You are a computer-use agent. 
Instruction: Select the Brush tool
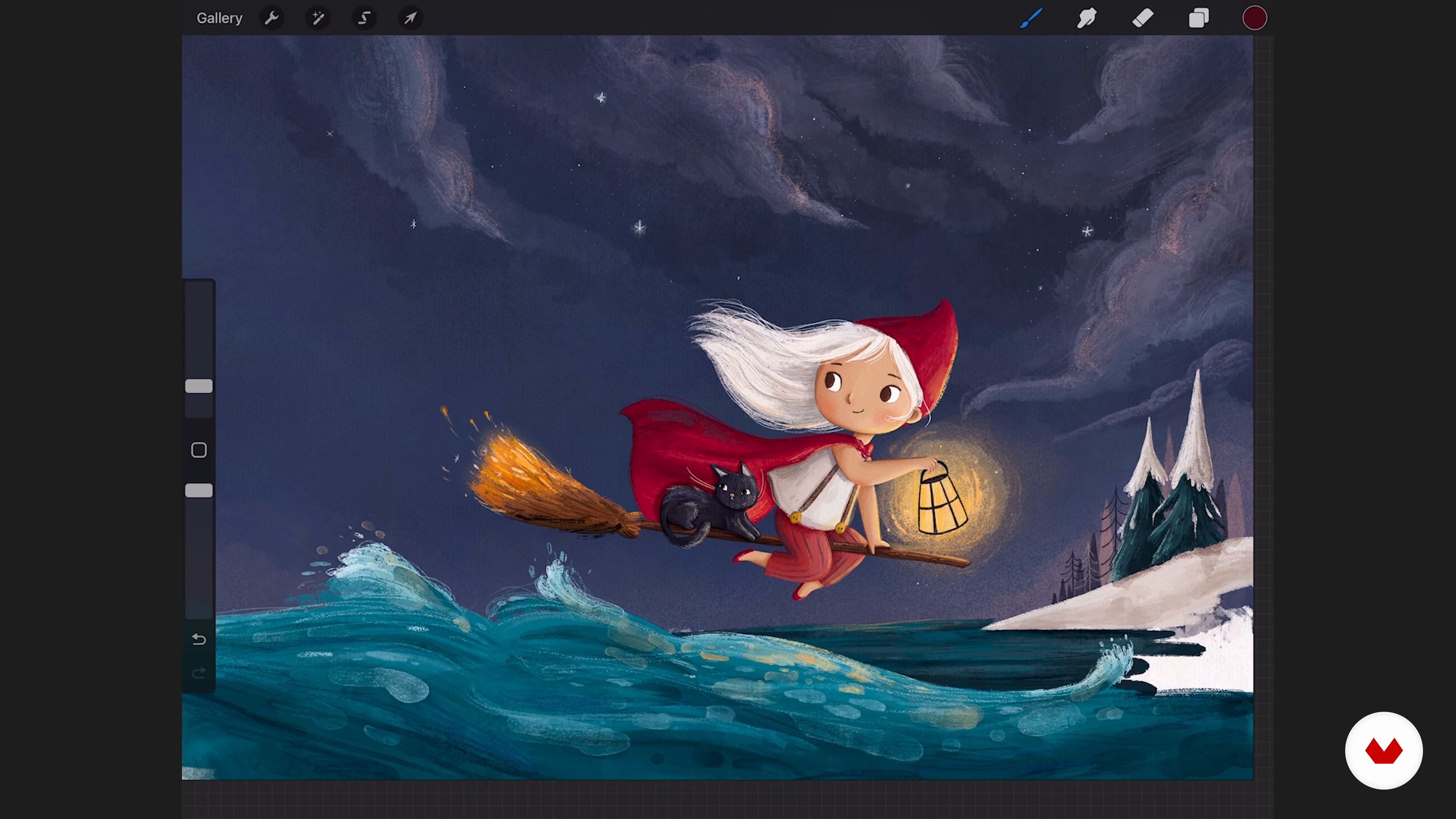pyautogui.click(x=1031, y=18)
